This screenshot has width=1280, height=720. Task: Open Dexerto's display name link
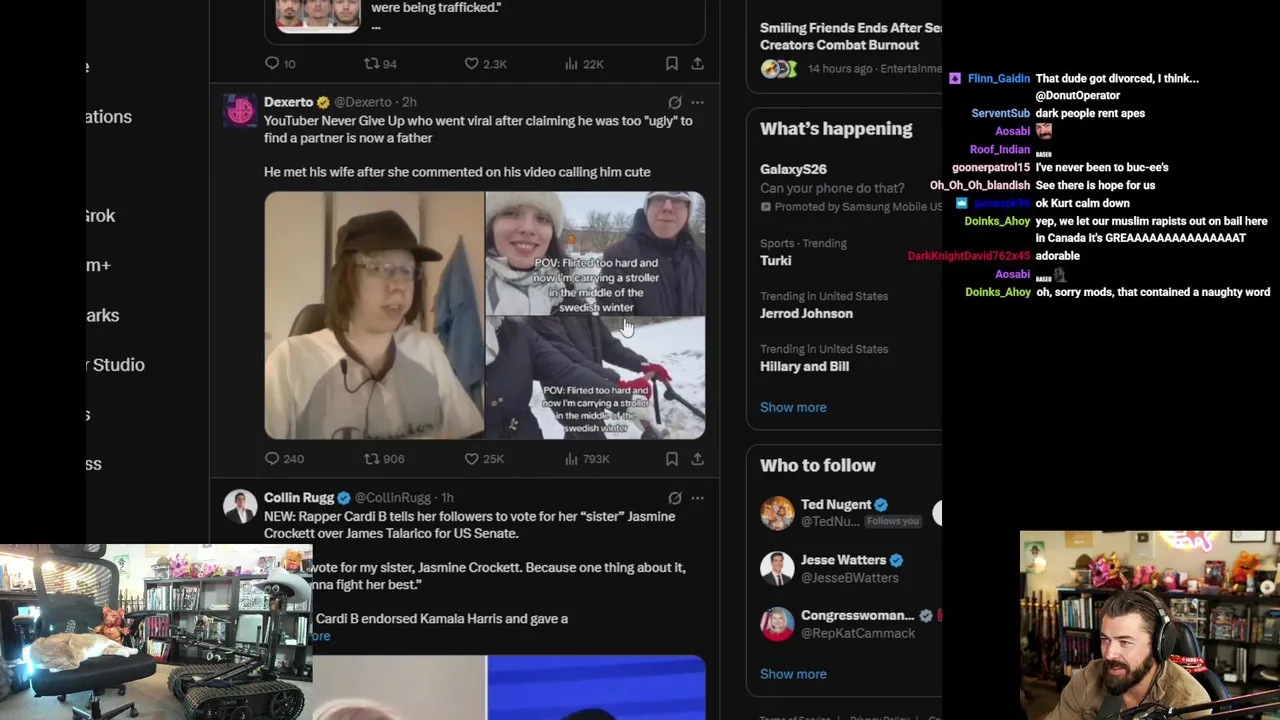coord(288,102)
